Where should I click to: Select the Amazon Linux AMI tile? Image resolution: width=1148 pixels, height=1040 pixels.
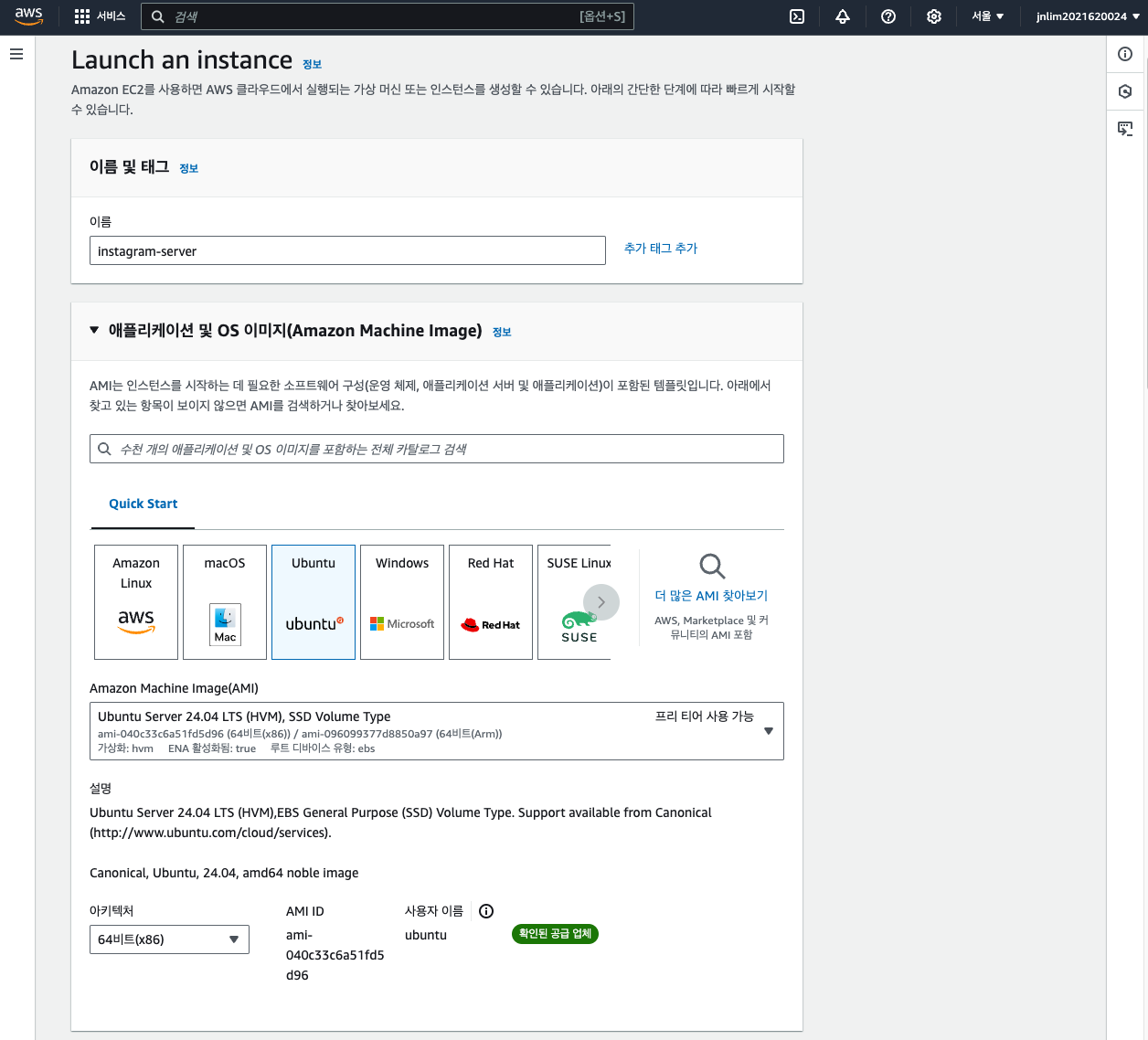[x=136, y=602]
